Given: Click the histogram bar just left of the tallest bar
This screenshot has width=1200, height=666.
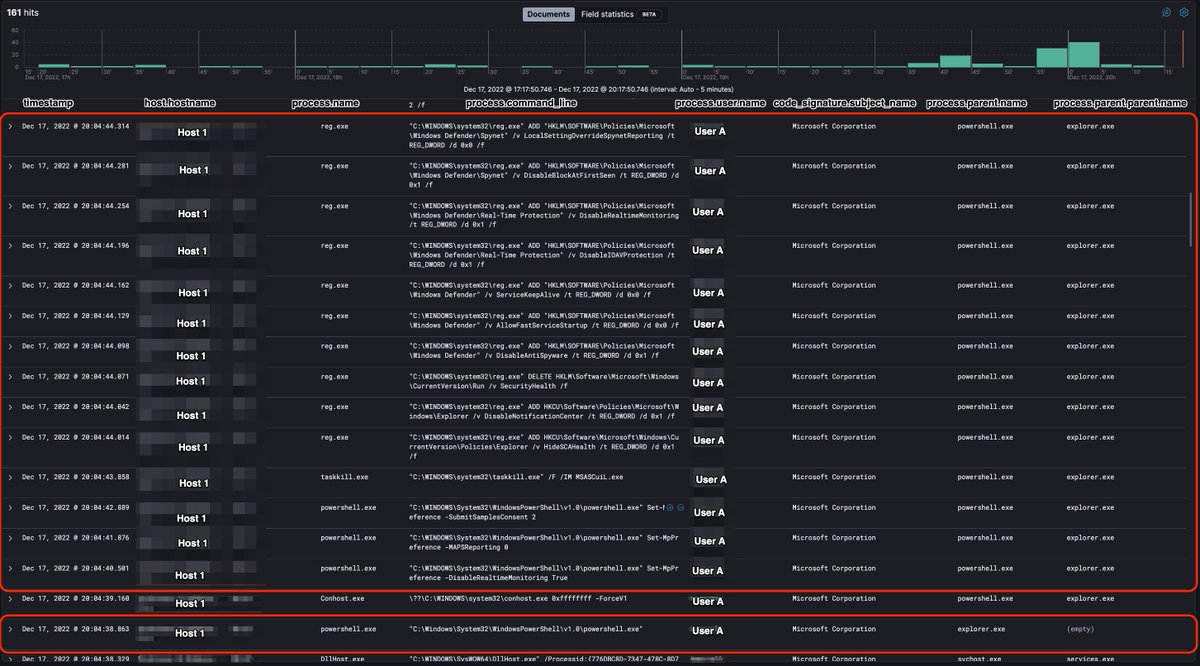Looking at the screenshot, I should 1052,58.
